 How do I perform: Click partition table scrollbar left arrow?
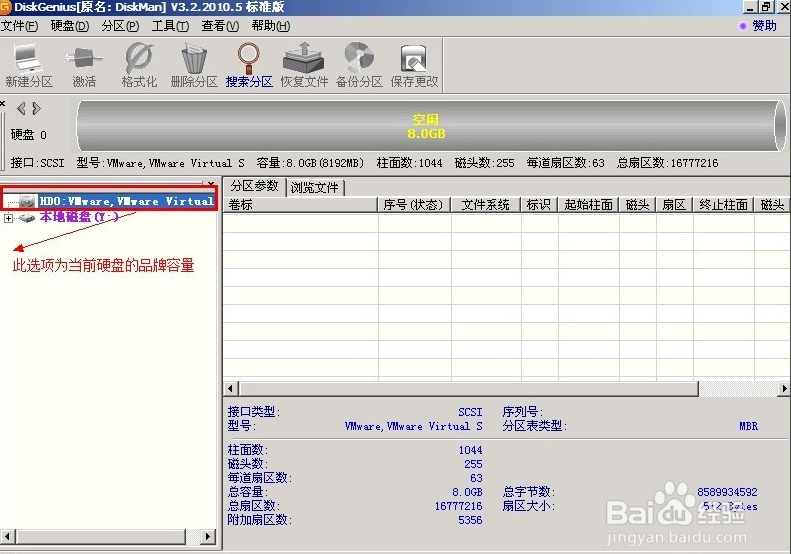coord(231,389)
